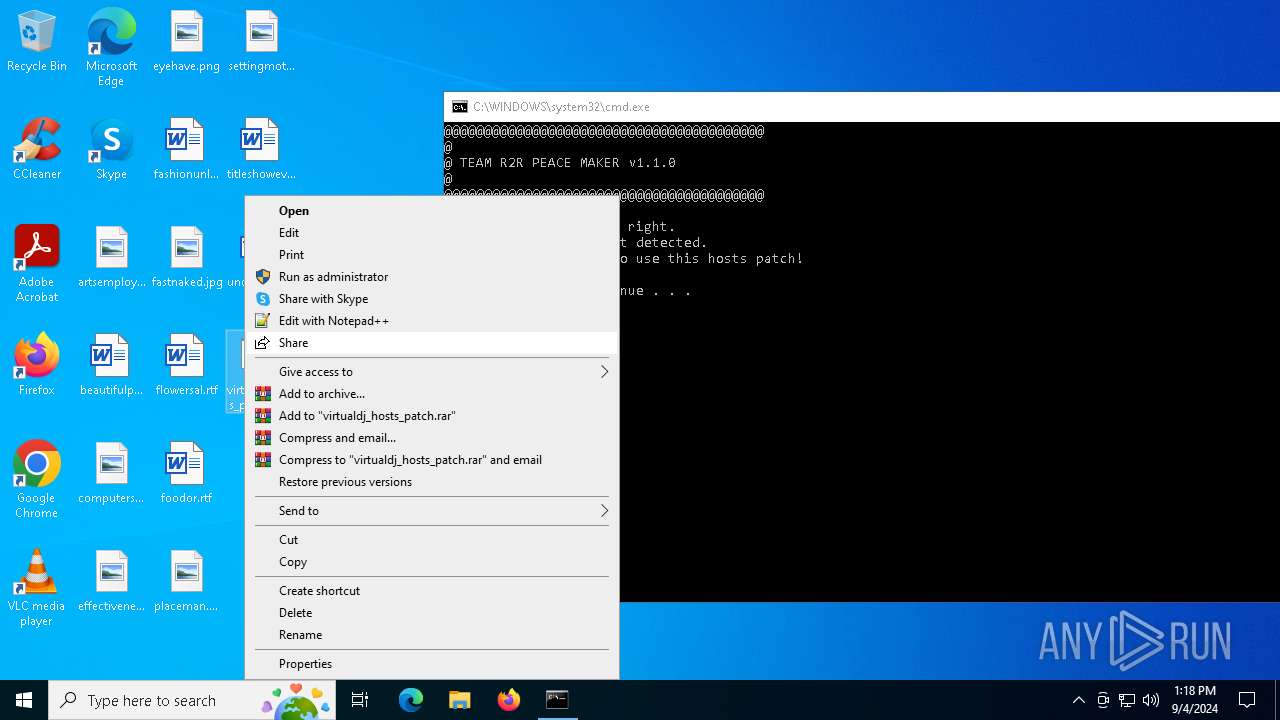The width and height of the screenshot is (1280, 720).
Task: Select Share with Skype
Action: point(432,298)
